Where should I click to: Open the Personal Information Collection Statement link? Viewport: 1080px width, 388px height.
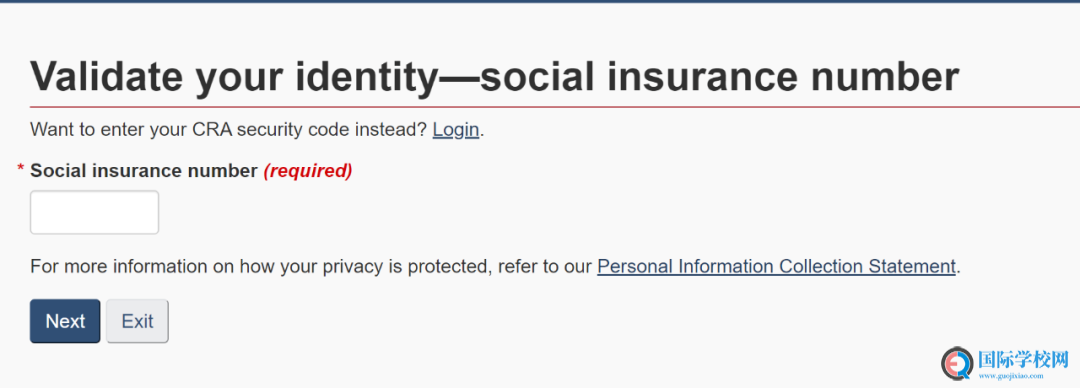pos(776,266)
